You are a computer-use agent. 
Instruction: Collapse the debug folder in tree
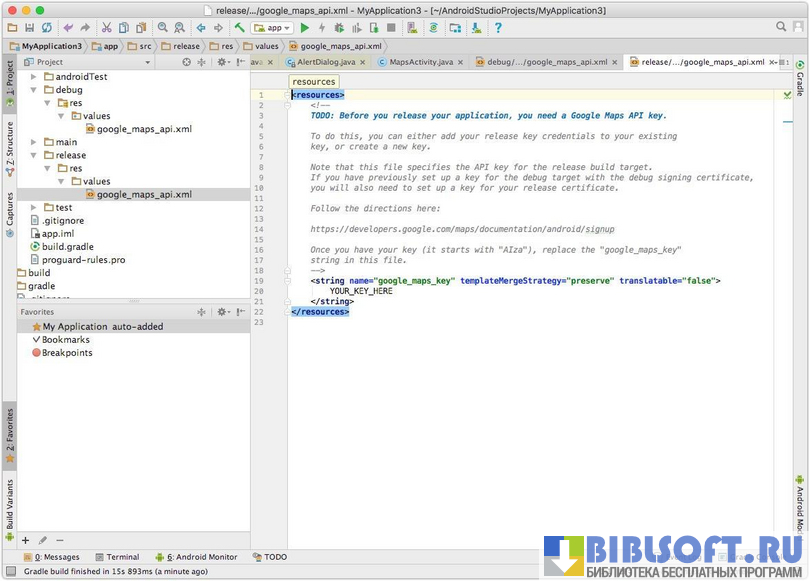click(x=33, y=90)
